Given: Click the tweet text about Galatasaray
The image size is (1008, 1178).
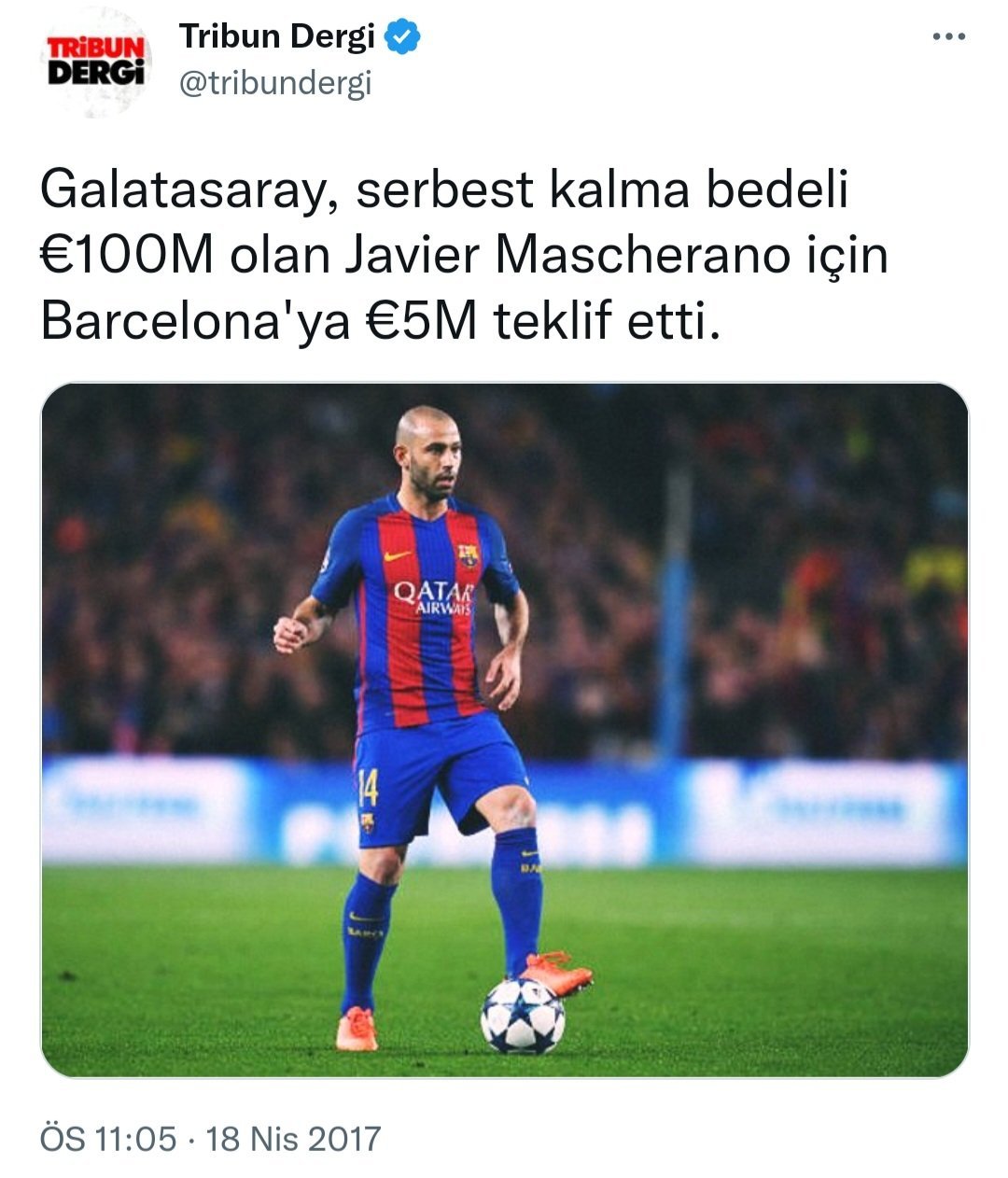Looking at the screenshot, I should pyautogui.click(x=464, y=256).
